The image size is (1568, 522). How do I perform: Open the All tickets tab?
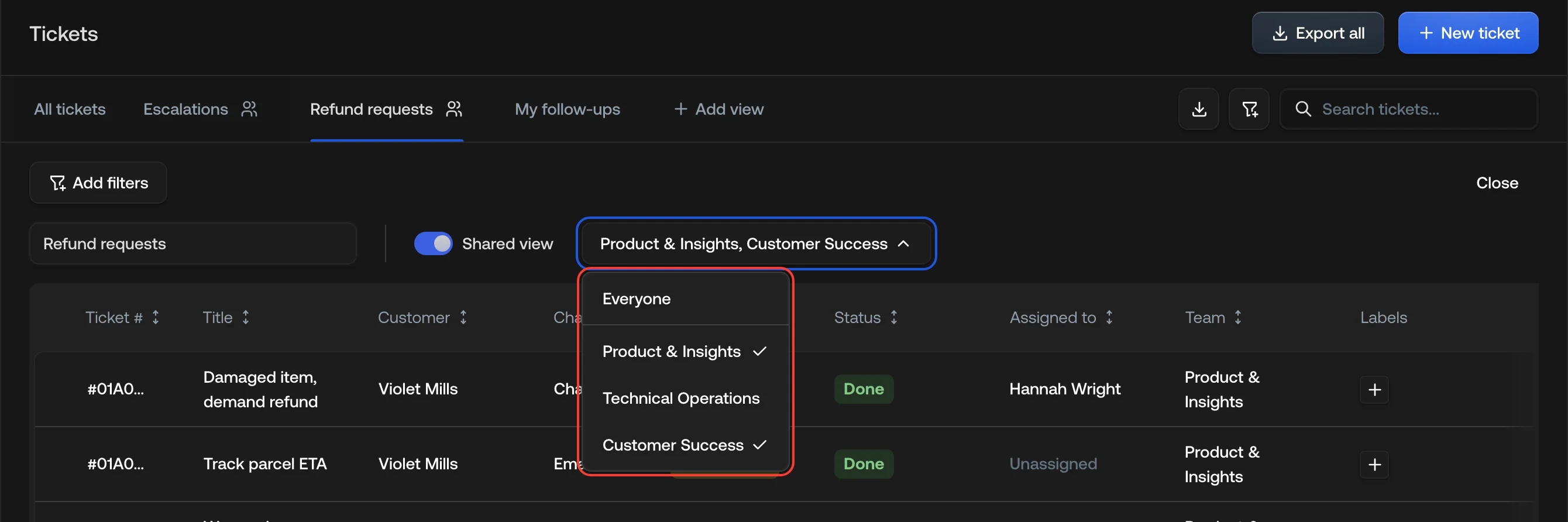70,109
